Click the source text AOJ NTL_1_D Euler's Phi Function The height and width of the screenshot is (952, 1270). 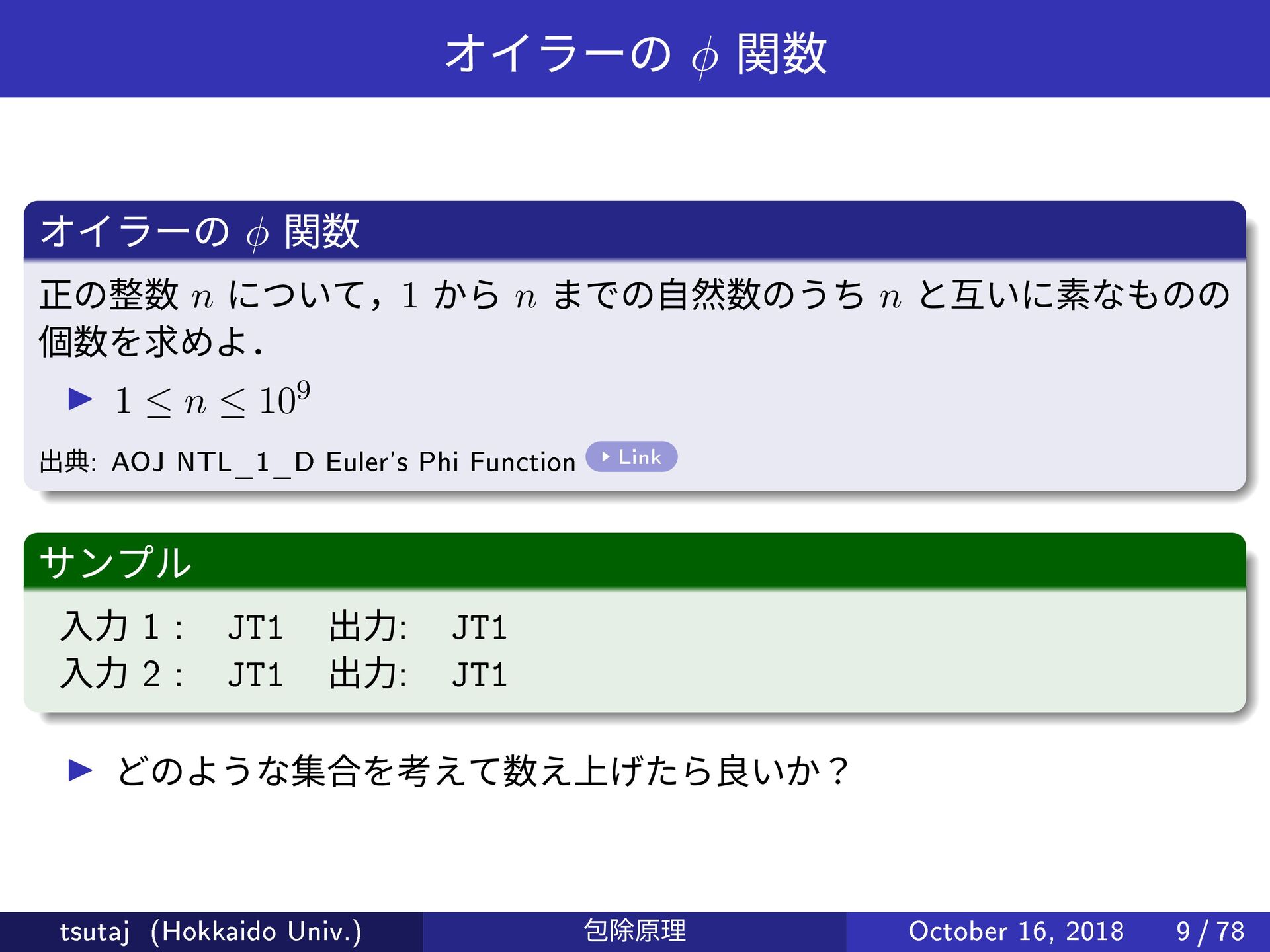coord(343,462)
